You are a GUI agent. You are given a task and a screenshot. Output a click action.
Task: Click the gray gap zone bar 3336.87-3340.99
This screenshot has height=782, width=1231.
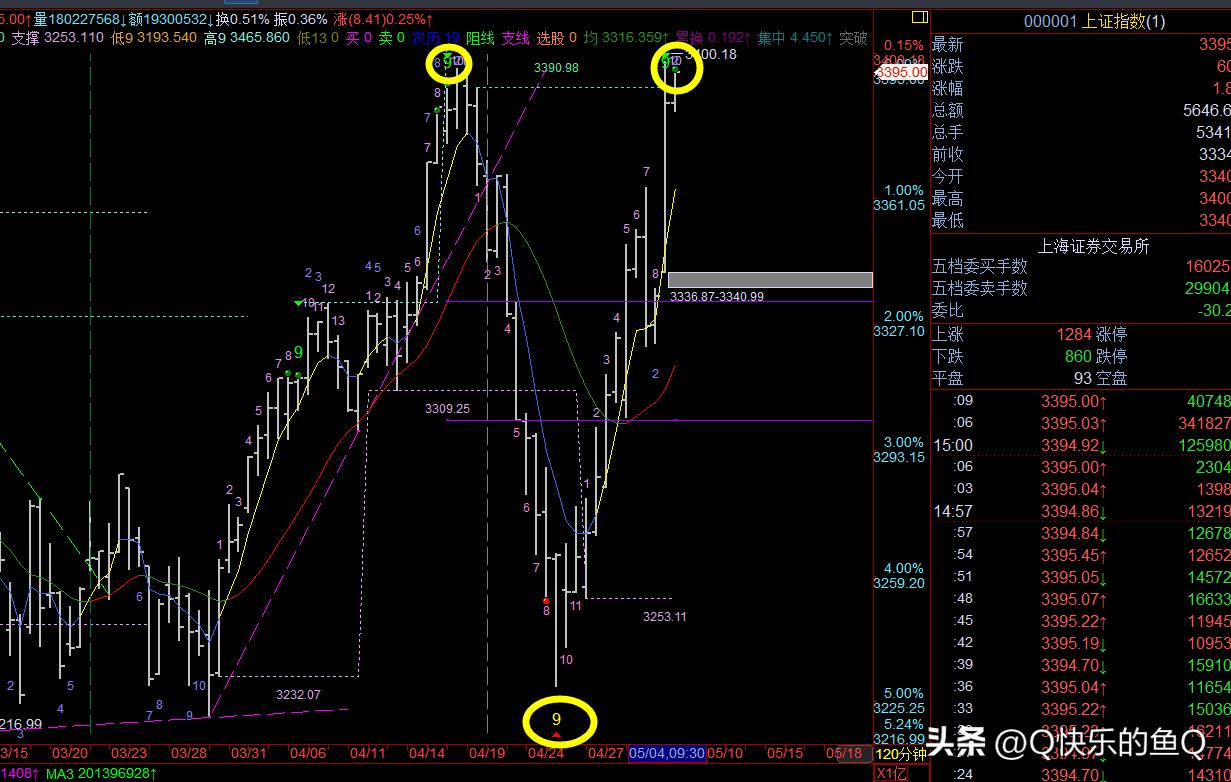tap(770, 280)
